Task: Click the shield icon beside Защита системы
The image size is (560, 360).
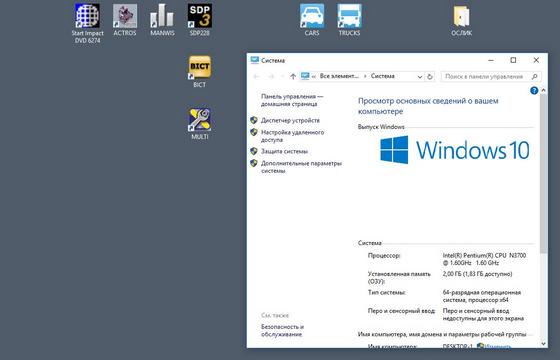Action: [254, 151]
